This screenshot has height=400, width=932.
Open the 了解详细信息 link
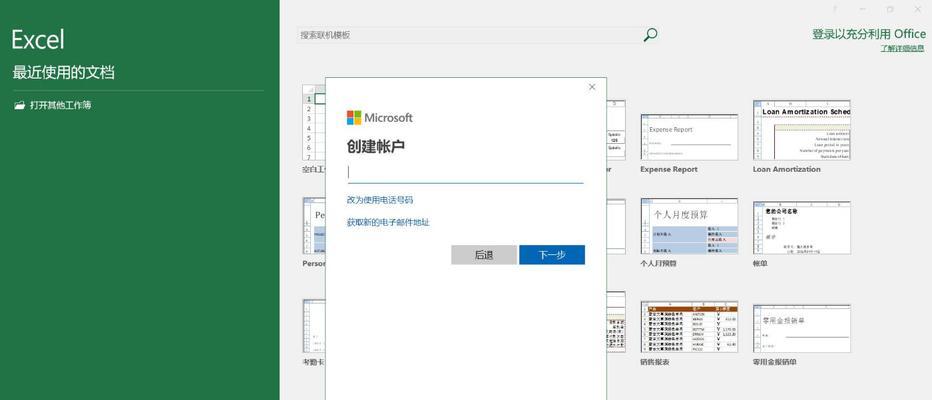click(x=902, y=48)
